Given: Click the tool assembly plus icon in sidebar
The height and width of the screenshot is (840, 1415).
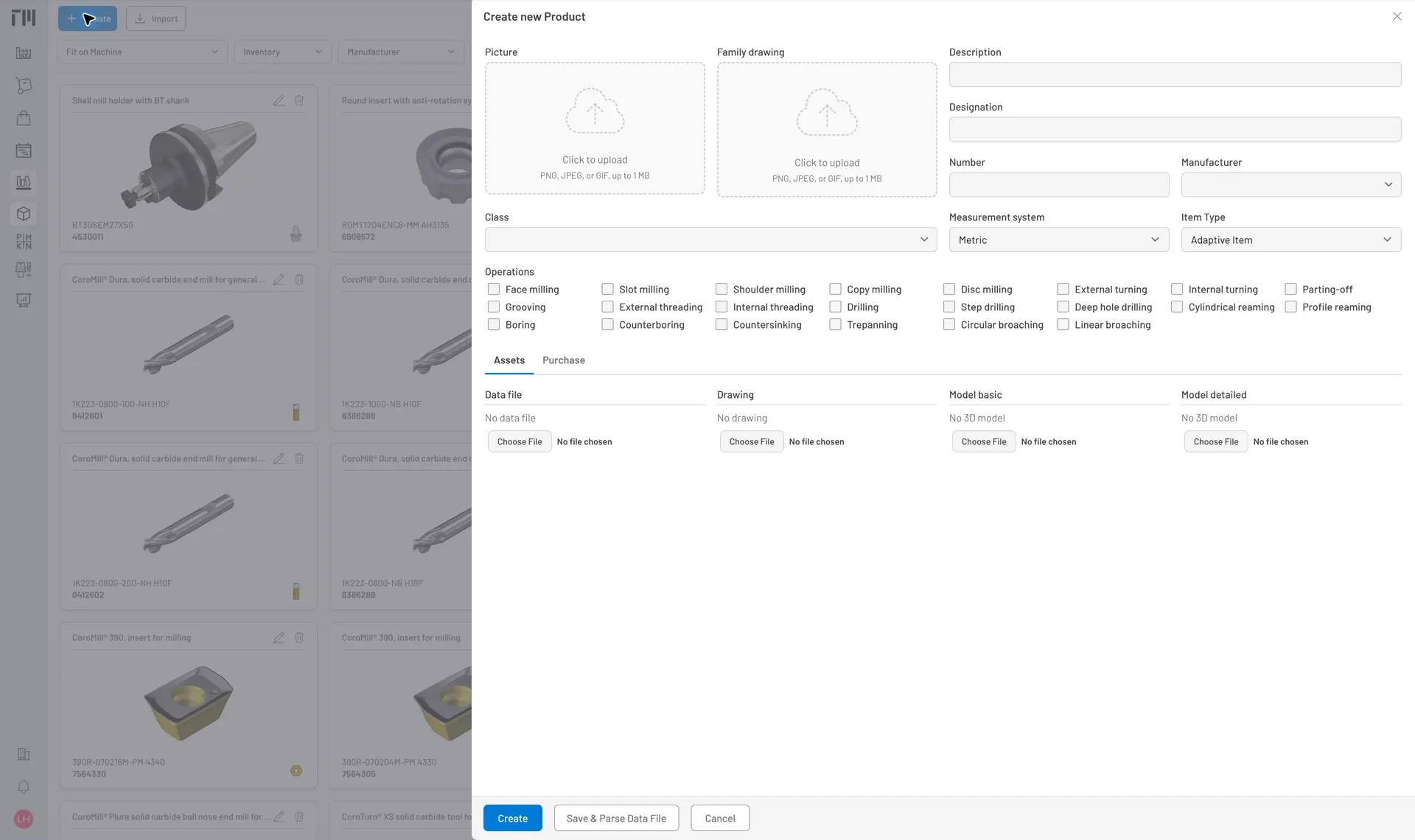Looking at the screenshot, I should coord(24,270).
